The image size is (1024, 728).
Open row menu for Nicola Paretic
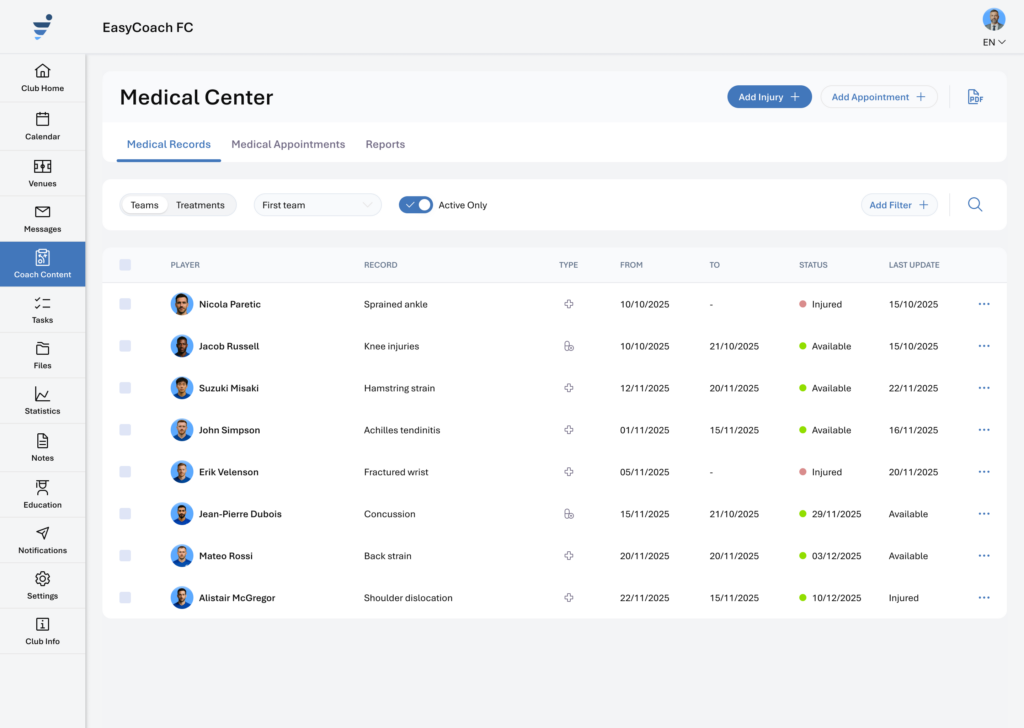click(x=984, y=304)
